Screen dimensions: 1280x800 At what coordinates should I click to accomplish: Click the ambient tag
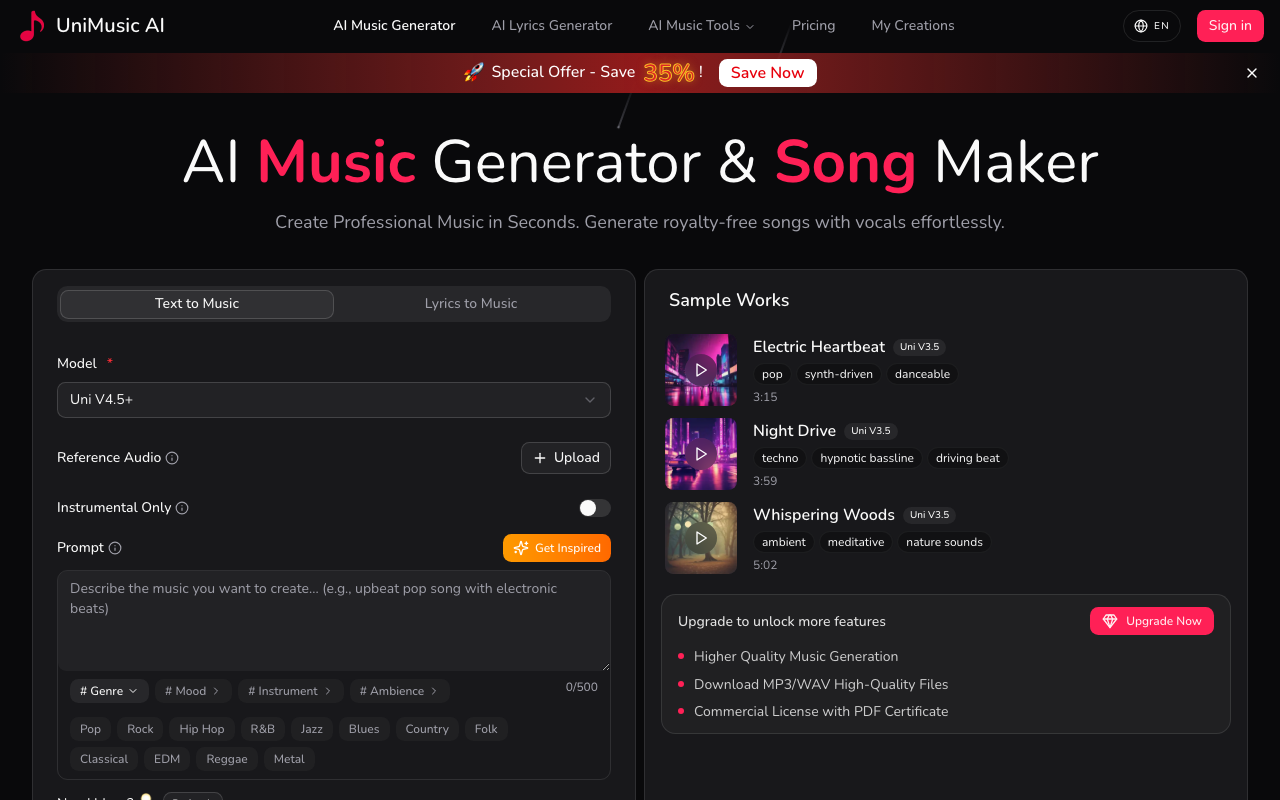(784, 542)
